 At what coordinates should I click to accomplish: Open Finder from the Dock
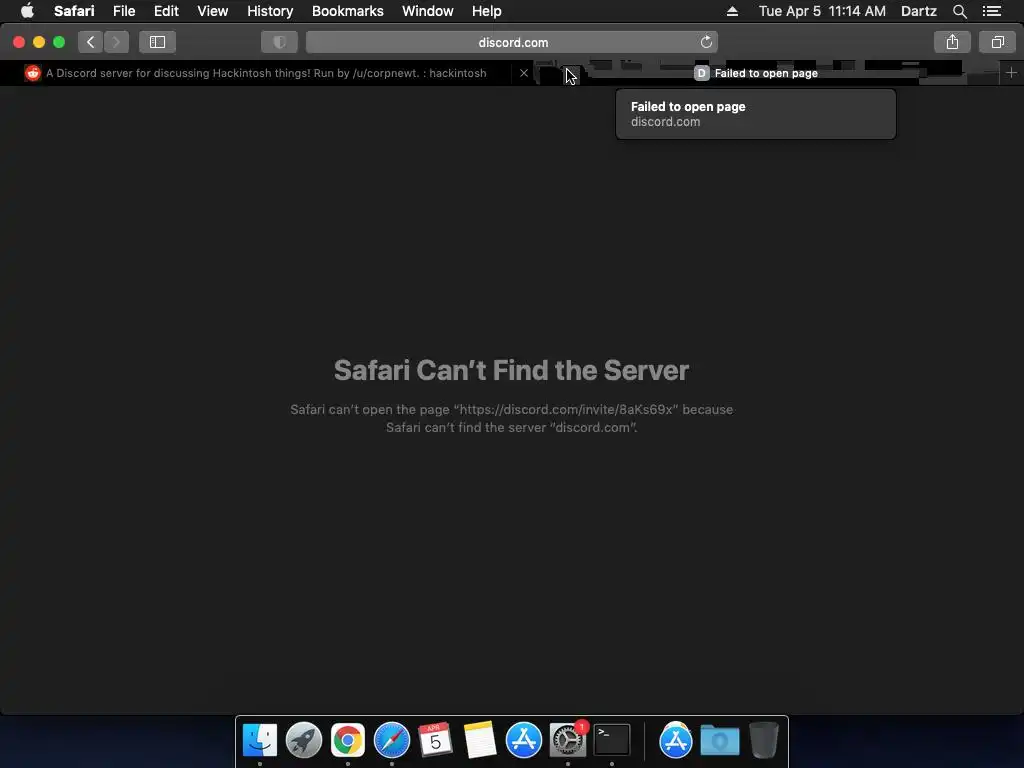[x=260, y=741]
